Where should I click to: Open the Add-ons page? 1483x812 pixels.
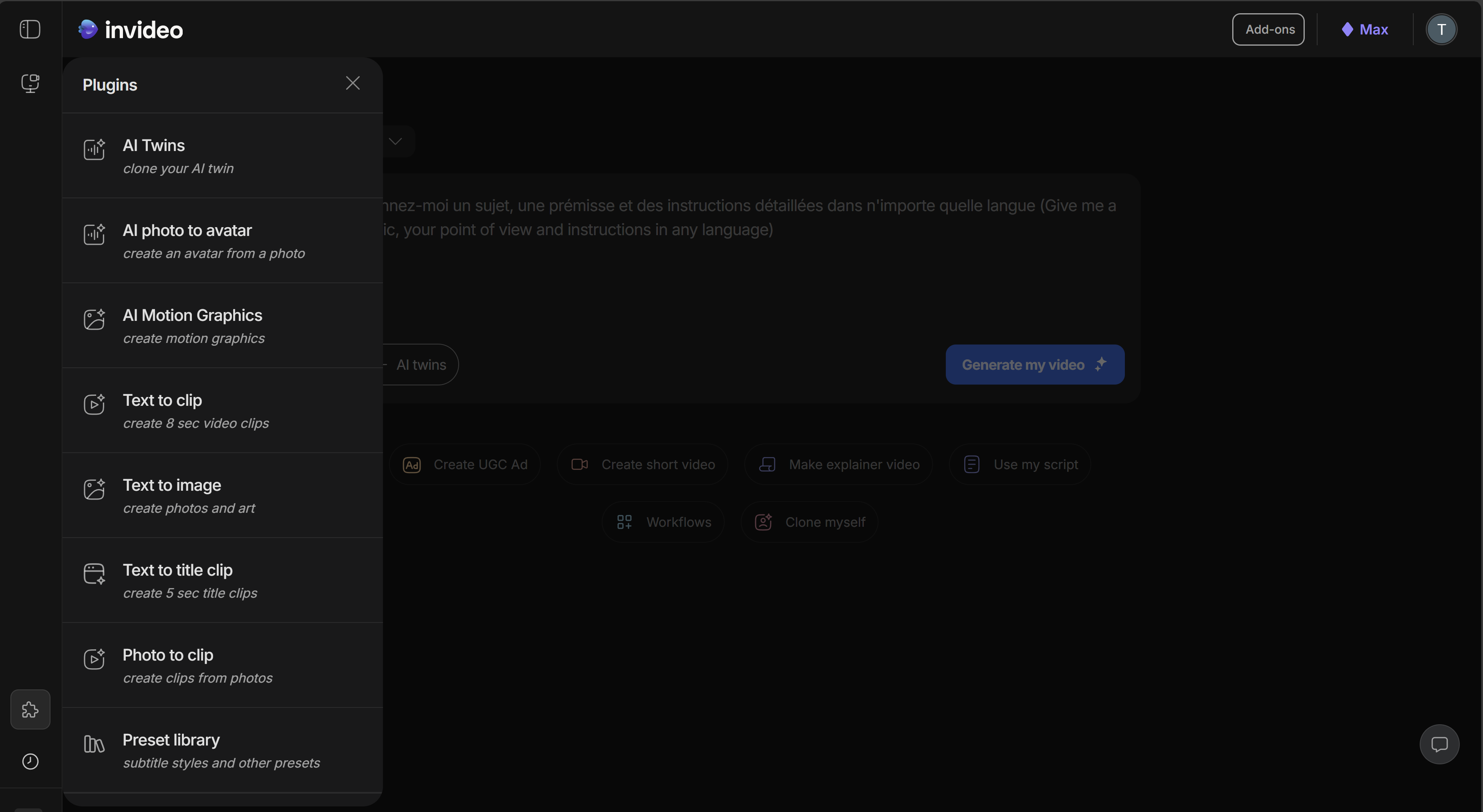click(1268, 29)
